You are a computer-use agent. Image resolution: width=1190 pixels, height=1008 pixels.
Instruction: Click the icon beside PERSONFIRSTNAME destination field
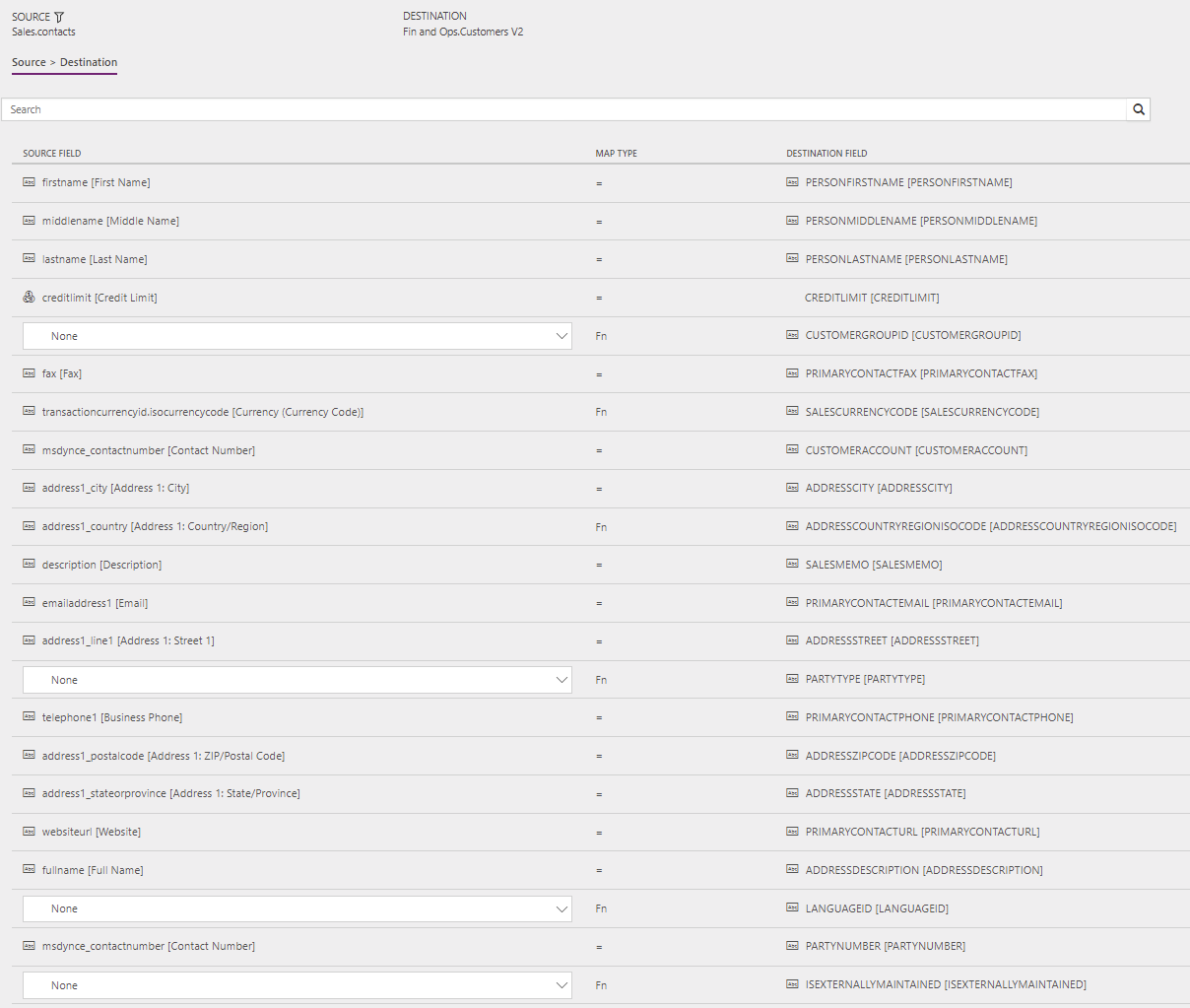coord(793,182)
